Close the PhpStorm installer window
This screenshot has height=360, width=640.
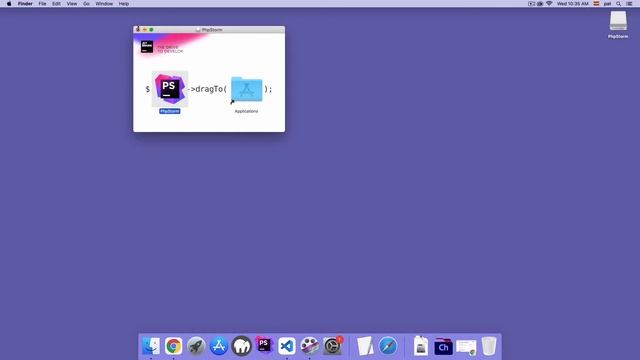tap(138, 29)
